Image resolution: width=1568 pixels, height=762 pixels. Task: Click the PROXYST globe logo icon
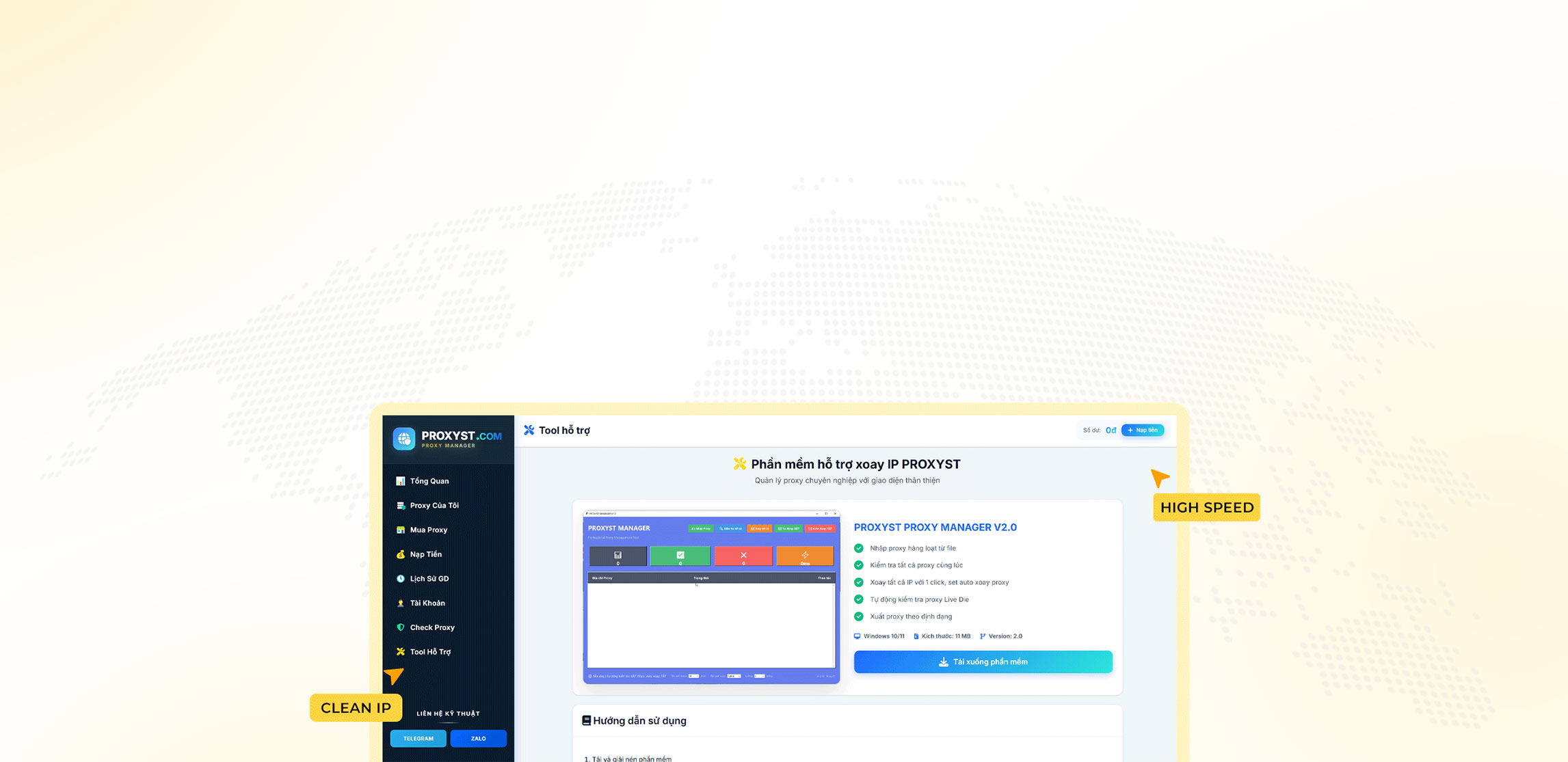(x=403, y=439)
